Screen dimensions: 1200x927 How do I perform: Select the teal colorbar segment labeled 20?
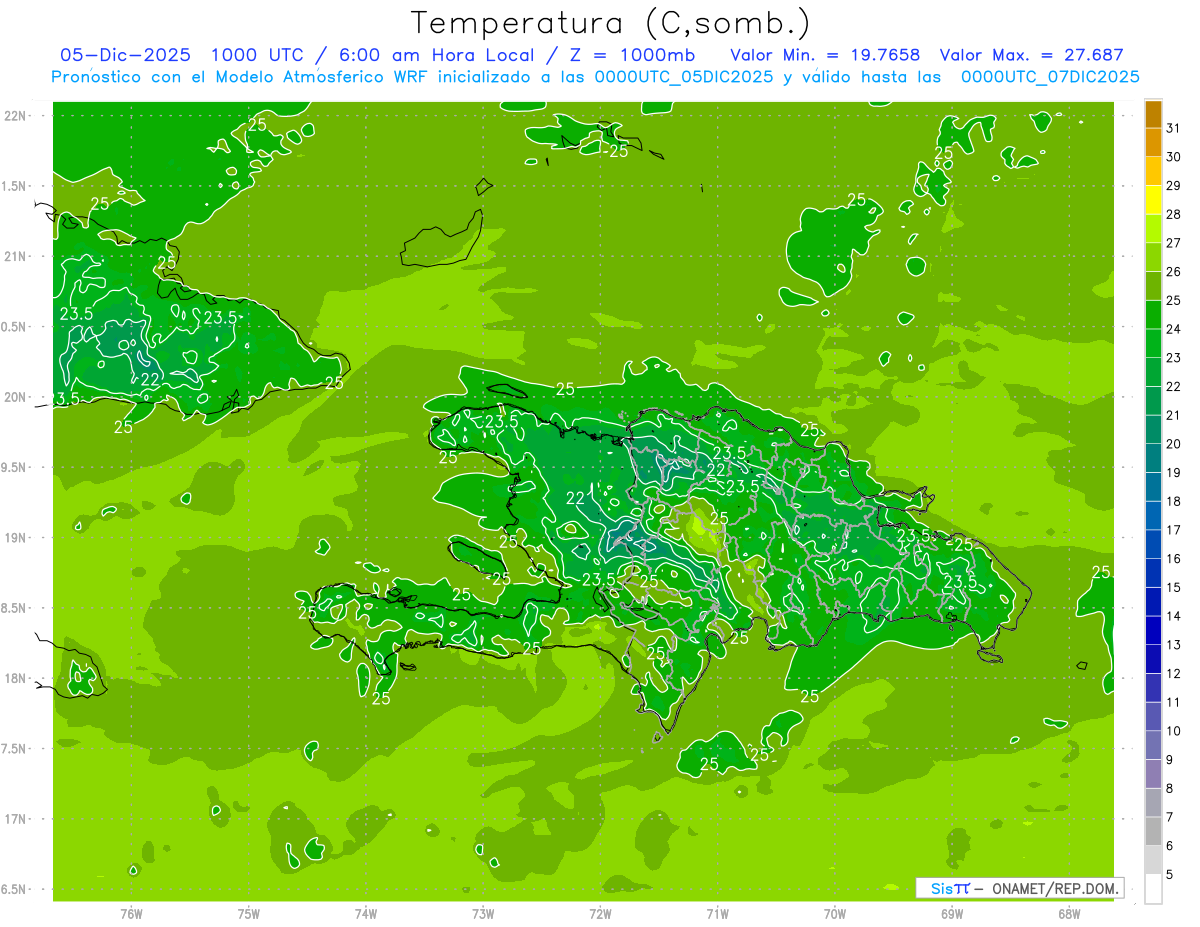(x=1153, y=429)
